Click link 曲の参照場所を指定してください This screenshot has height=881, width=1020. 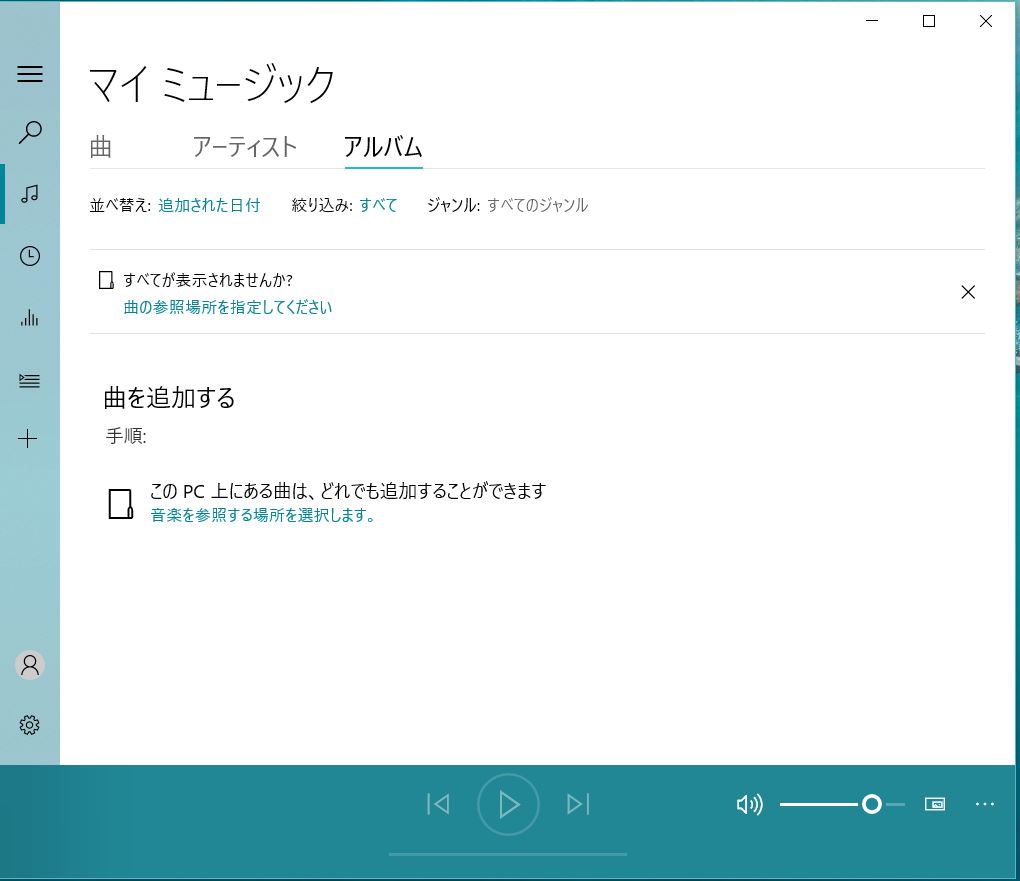[228, 307]
